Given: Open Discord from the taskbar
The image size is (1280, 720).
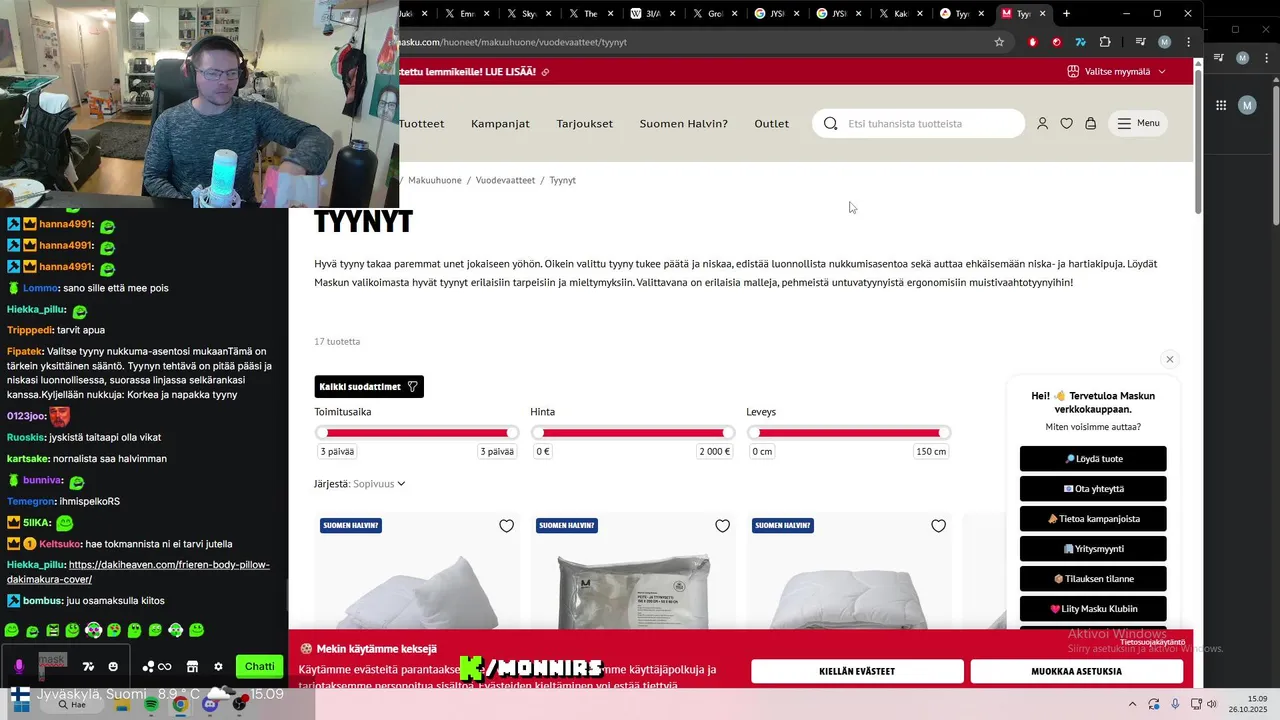Looking at the screenshot, I should point(209,704).
